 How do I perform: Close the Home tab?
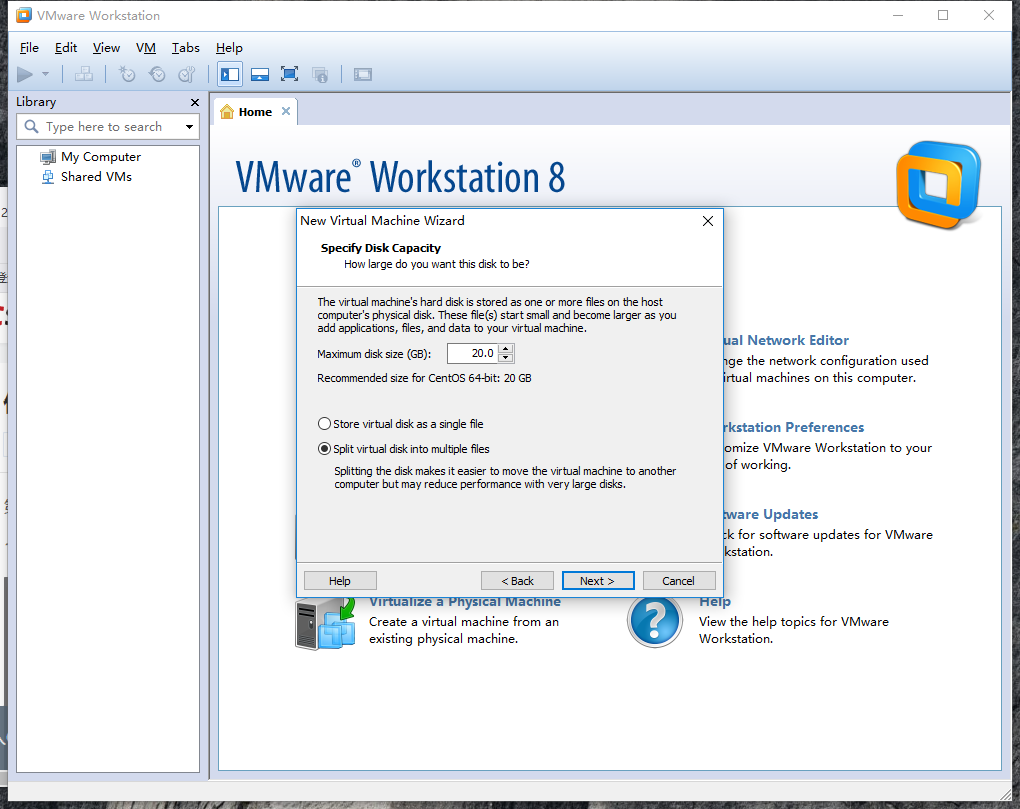click(286, 111)
